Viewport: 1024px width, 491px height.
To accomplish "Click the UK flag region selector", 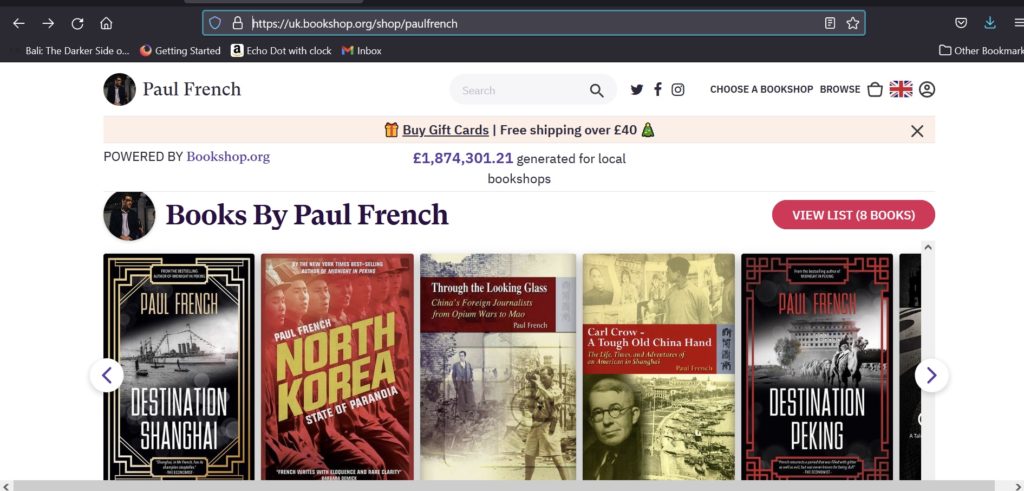I will point(901,89).
